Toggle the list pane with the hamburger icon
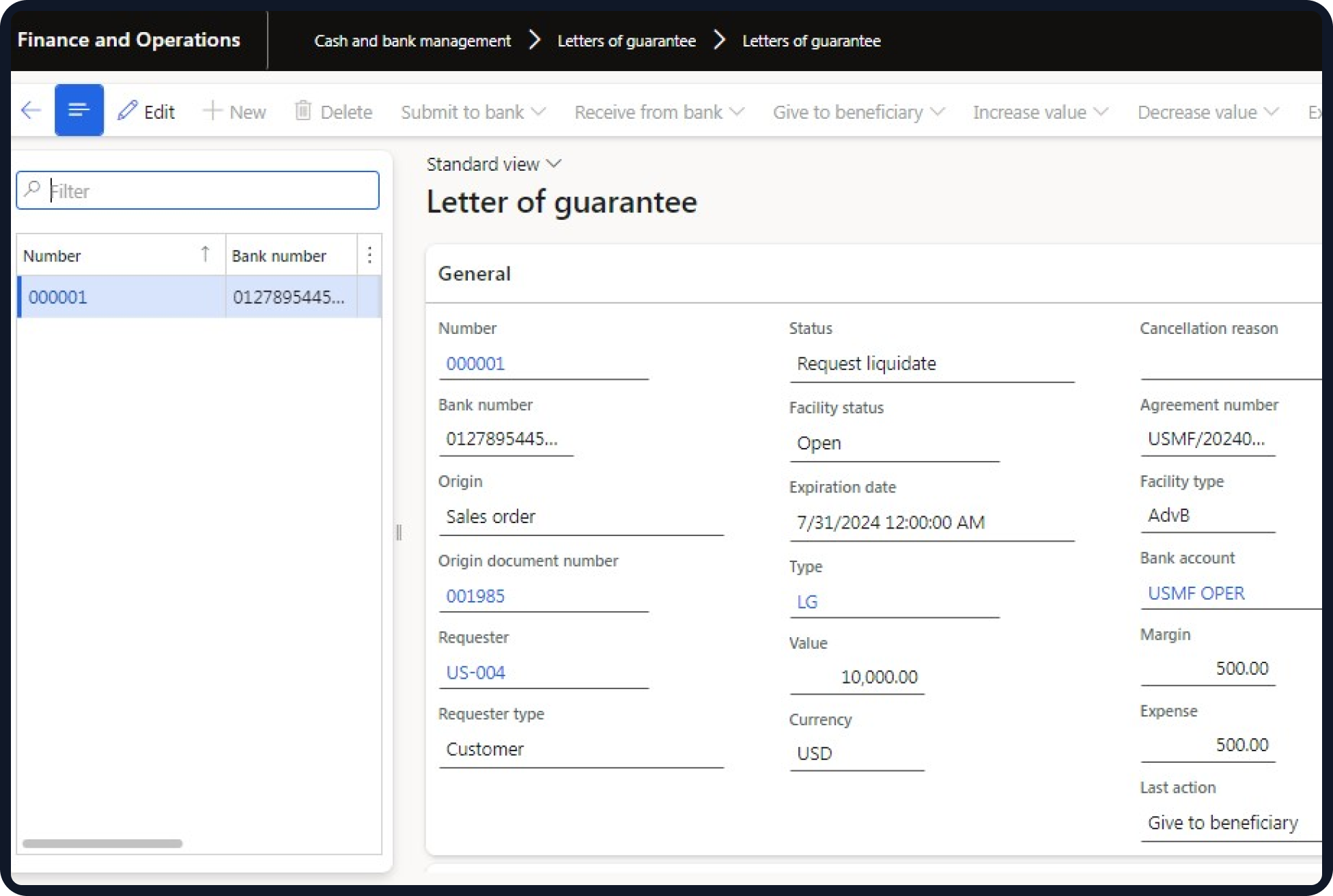The height and width of the screenshot is (896, 1333). click(x=79, y=109)
